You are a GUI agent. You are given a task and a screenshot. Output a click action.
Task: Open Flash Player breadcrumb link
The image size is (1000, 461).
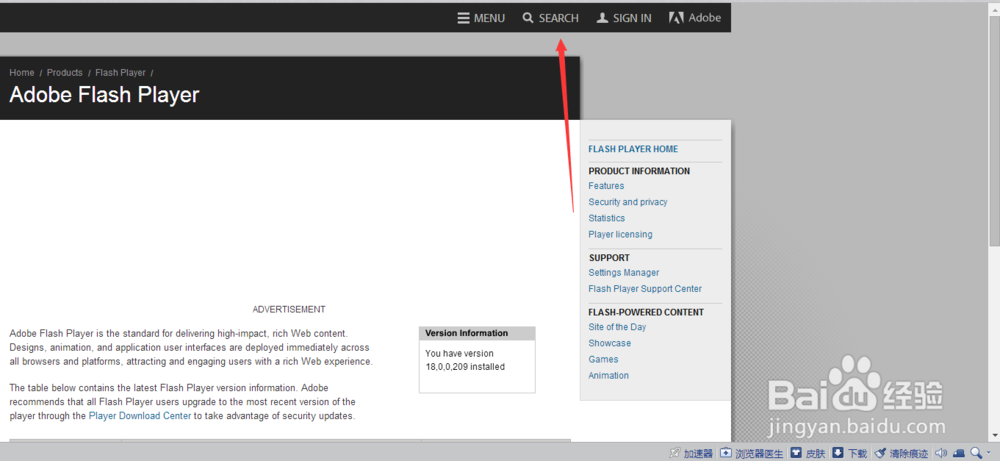pyautogui.click(x=121, y=73)
